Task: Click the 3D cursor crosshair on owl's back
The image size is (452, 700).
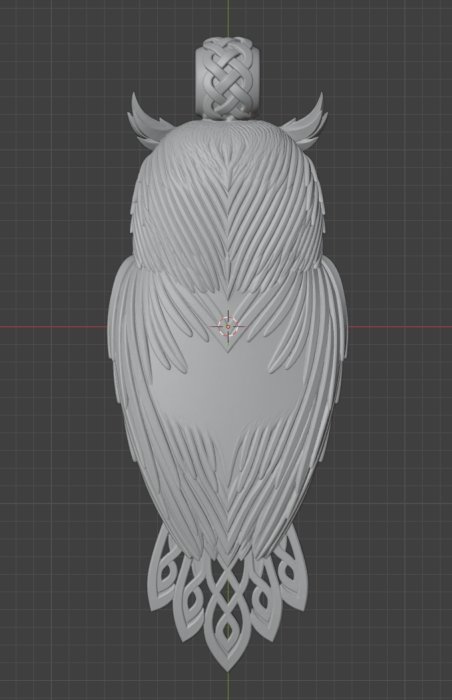Action: pos(228,326)
